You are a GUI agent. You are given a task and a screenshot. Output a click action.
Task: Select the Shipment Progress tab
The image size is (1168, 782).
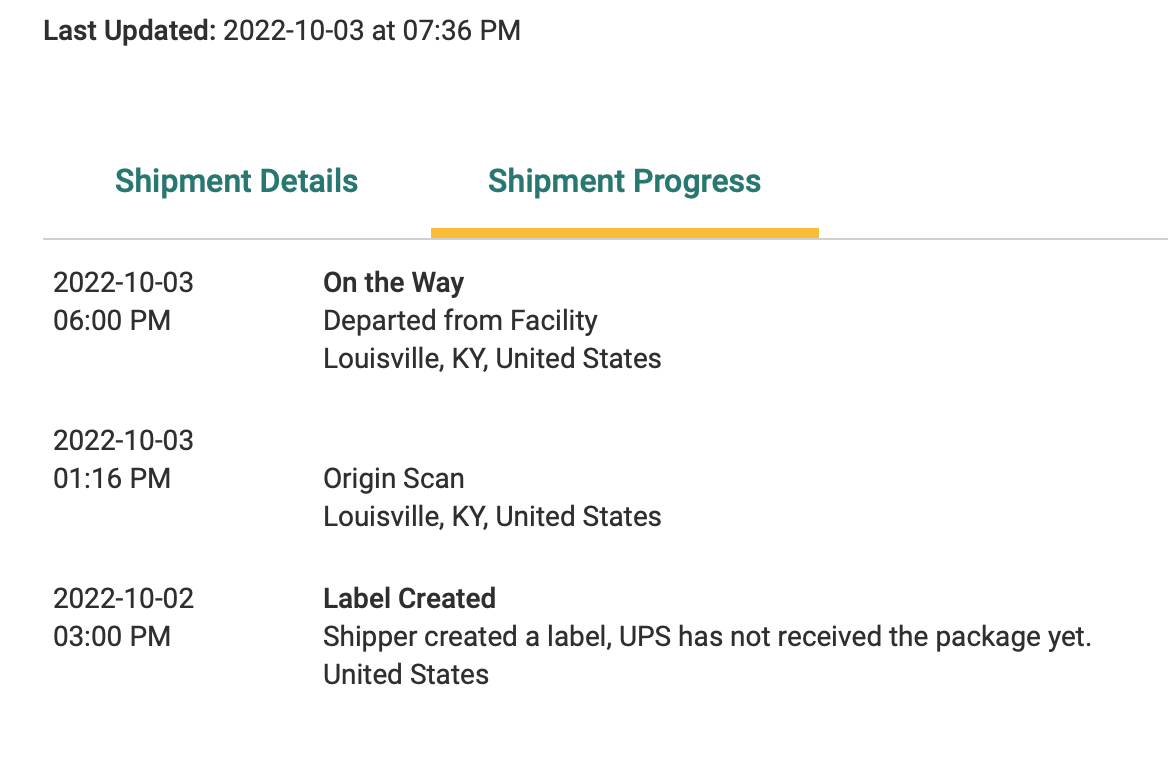pyautogui.click(x=624, y=181)
